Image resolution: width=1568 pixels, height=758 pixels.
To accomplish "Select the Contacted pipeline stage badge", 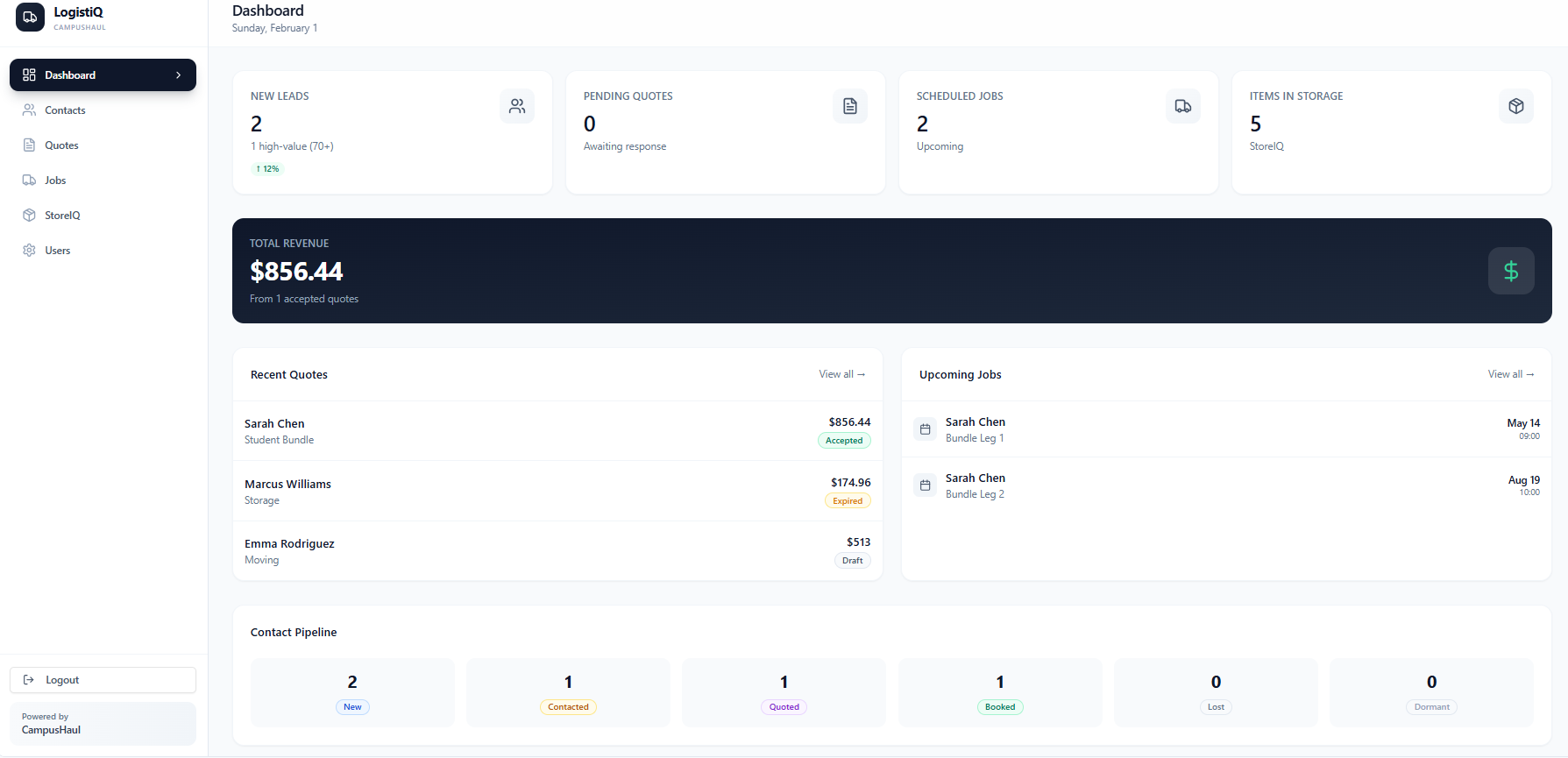I will (x=568, y=707).
